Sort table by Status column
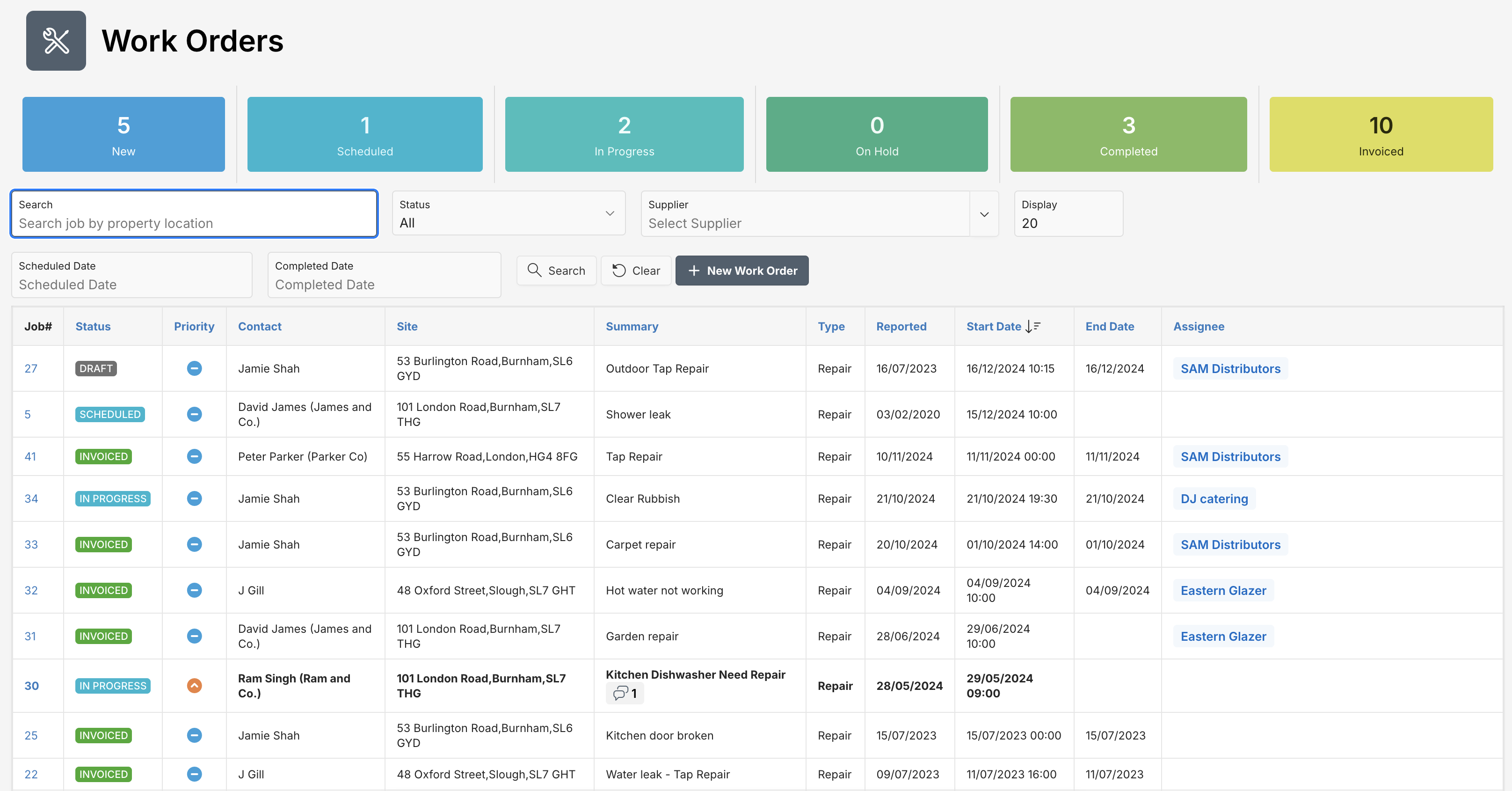The image size is (1512, 791). [93, 327]
